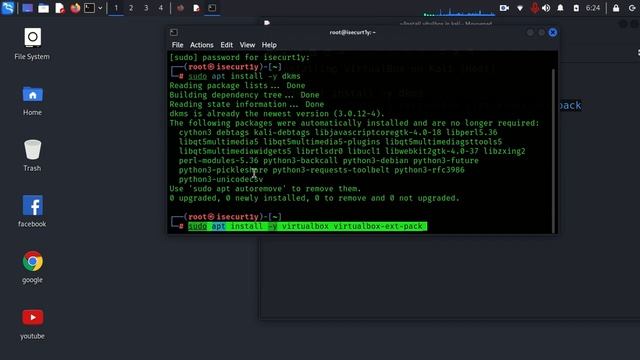Click the terminal vertical scrollbar
This screenshot has height=360, width=640.
[x=553, y=150]
